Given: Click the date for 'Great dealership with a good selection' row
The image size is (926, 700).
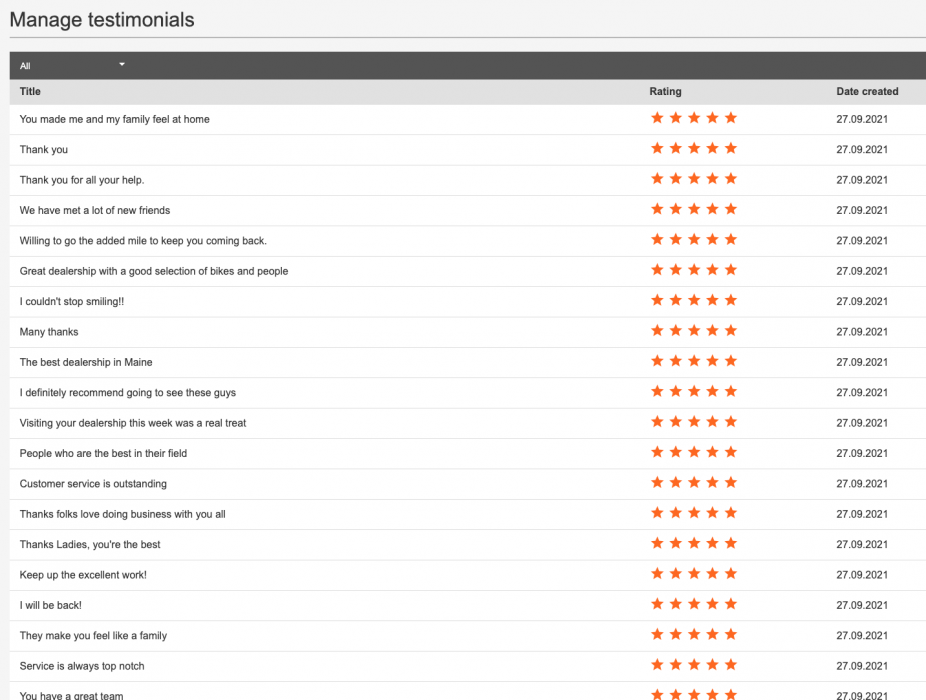Looking at the screenshot, I should [x=862, y=271].
